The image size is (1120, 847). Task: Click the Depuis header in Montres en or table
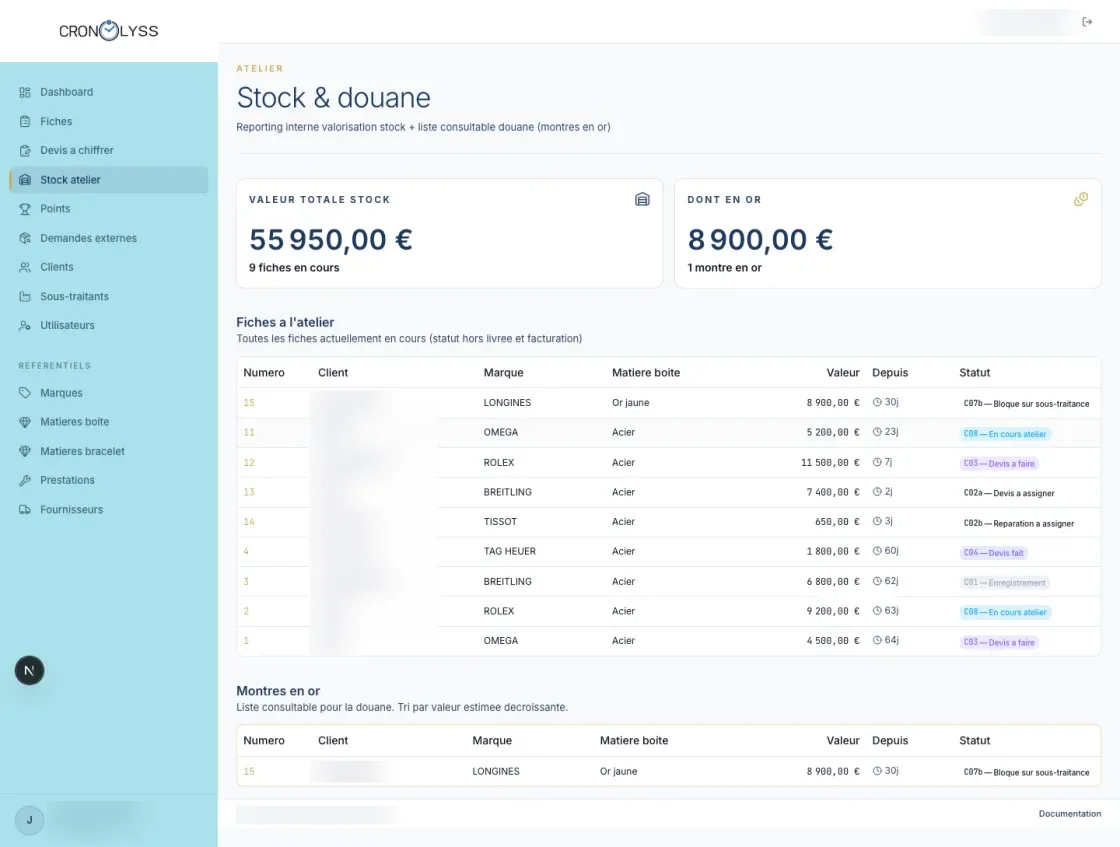890,741
